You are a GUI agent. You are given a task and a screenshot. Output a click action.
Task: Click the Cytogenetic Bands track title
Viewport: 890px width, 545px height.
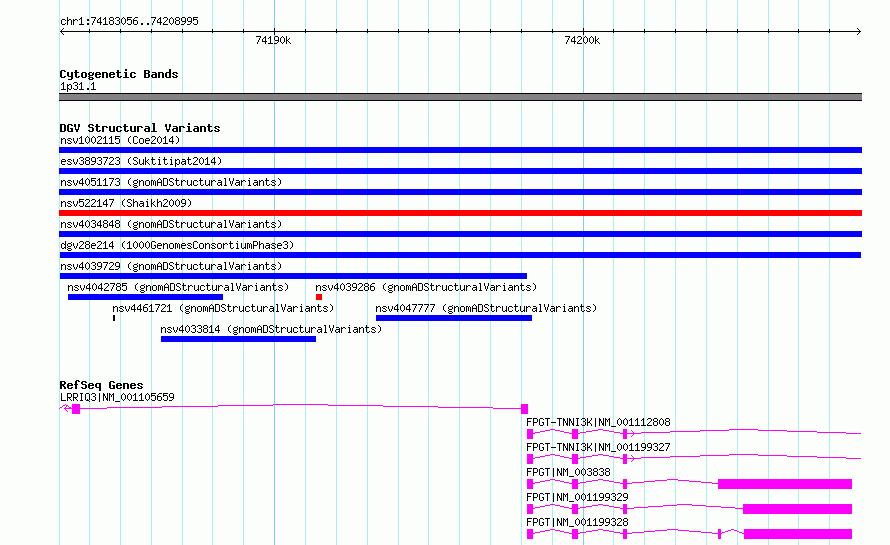tap(119, 74)
